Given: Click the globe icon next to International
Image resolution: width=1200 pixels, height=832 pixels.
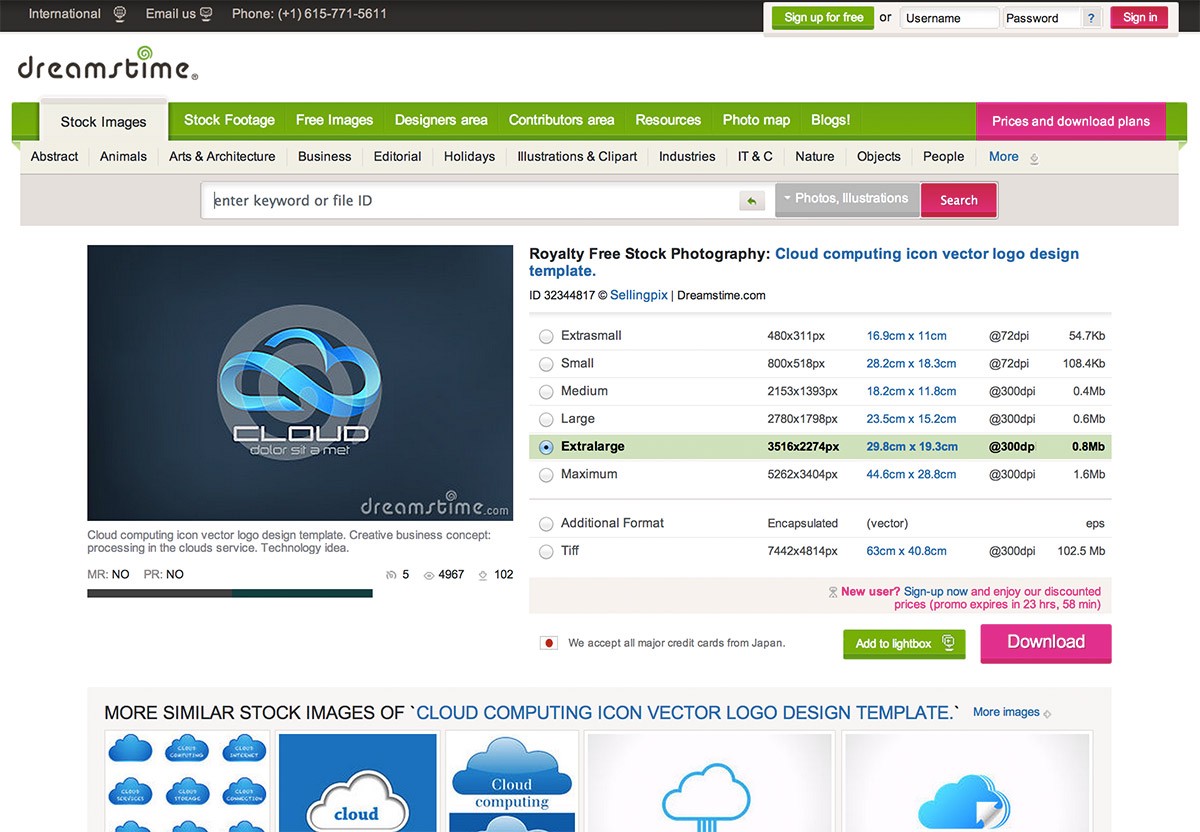Looking at the screenshot, I should [120, 14].
